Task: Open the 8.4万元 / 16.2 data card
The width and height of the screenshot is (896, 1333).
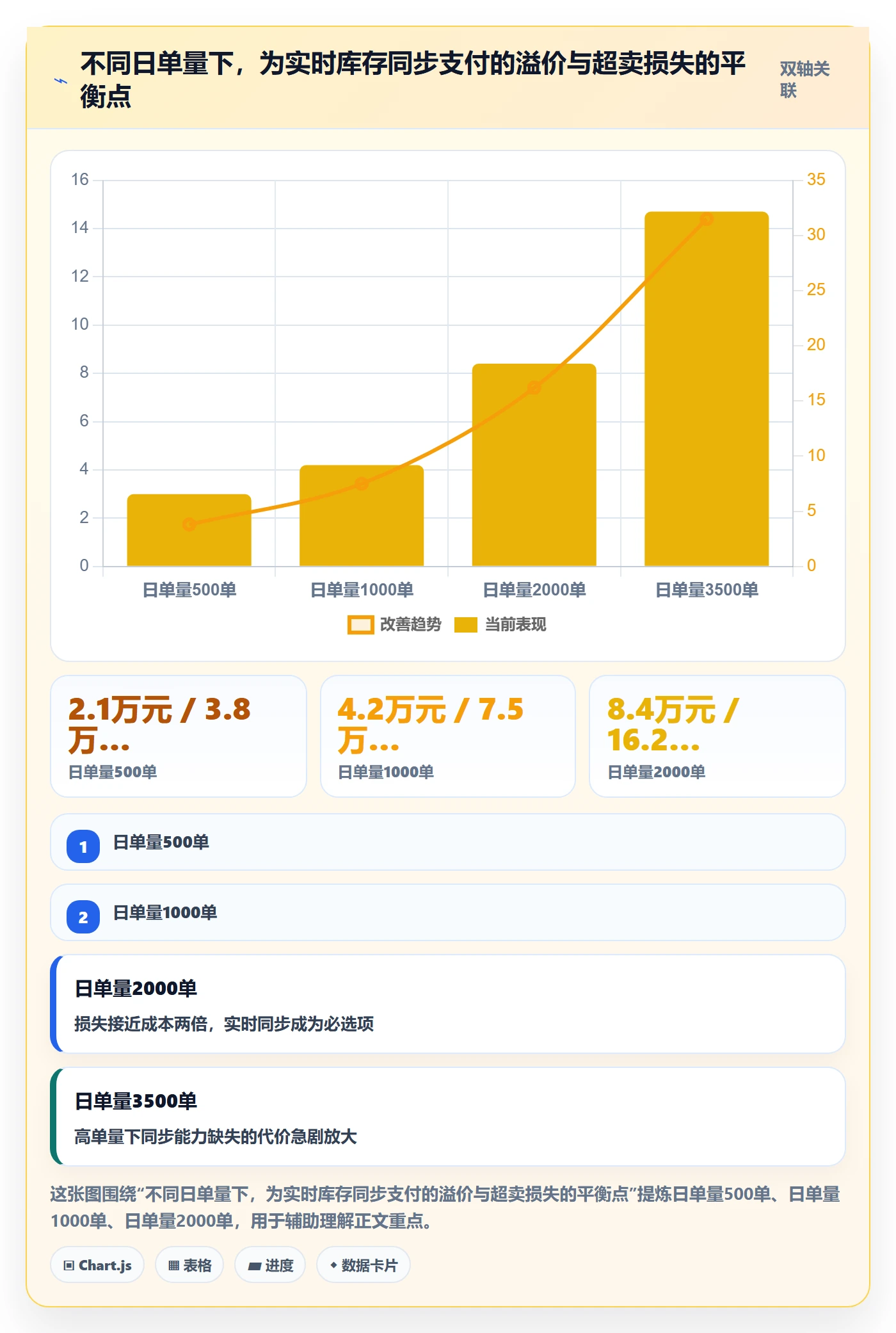Action: click(717, 736)
